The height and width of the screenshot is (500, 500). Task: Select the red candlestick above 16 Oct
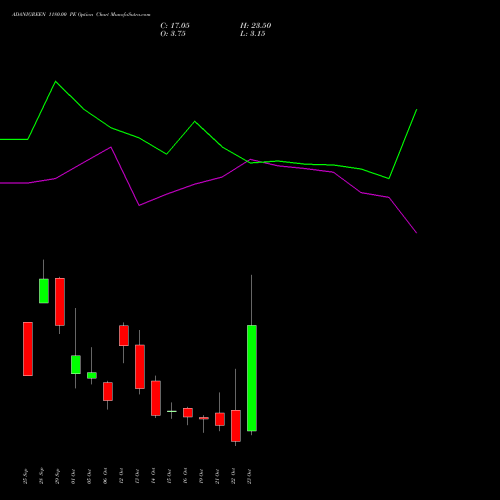188,412
